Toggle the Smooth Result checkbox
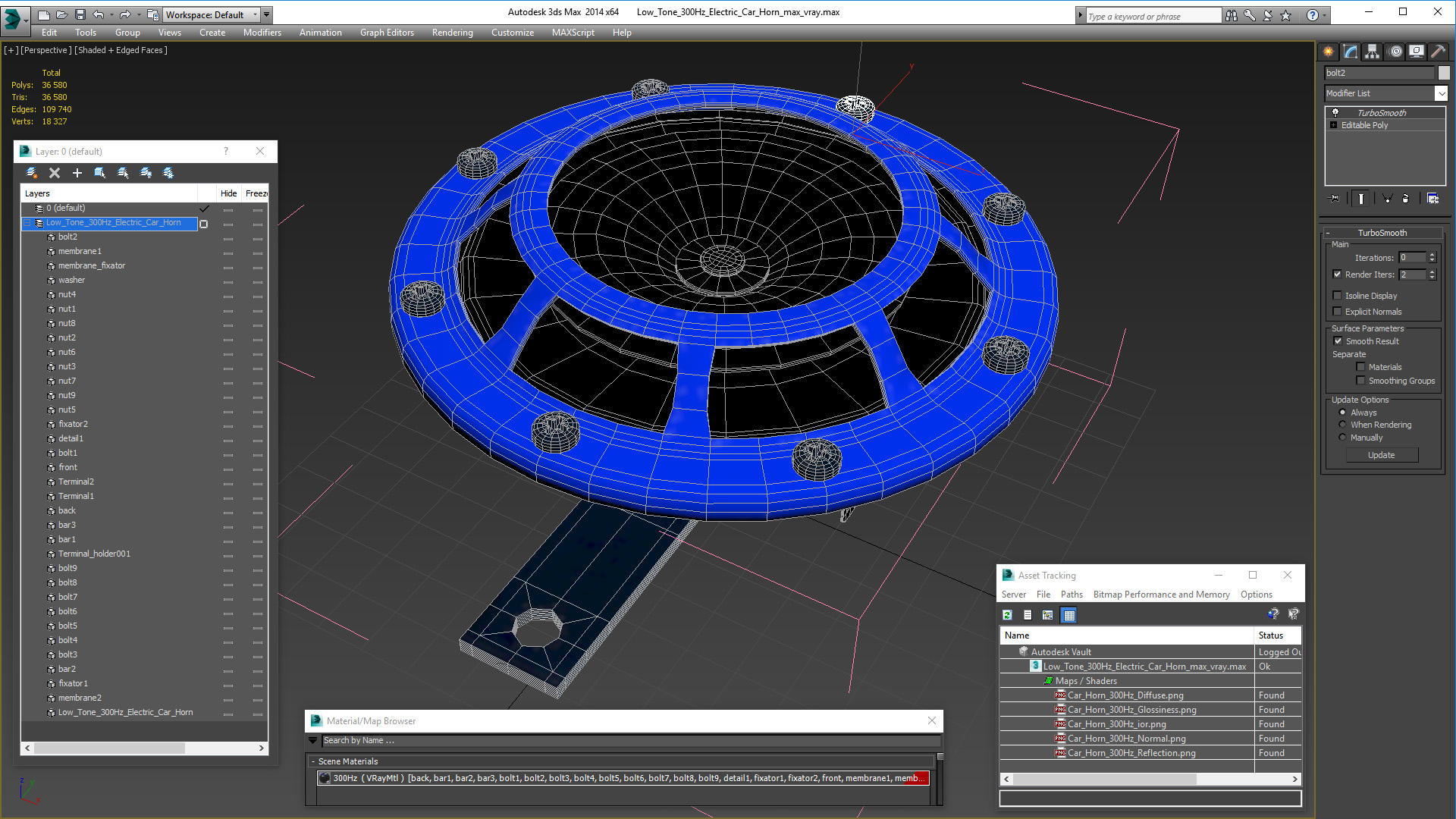The height and width of the screenshot is (819, 1456). [x=1338, y=341]
